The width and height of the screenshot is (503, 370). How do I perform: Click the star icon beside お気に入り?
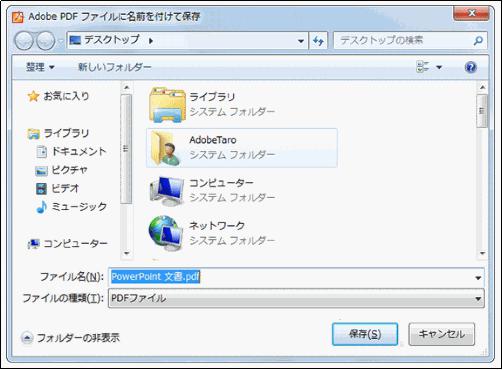(33, 97)
